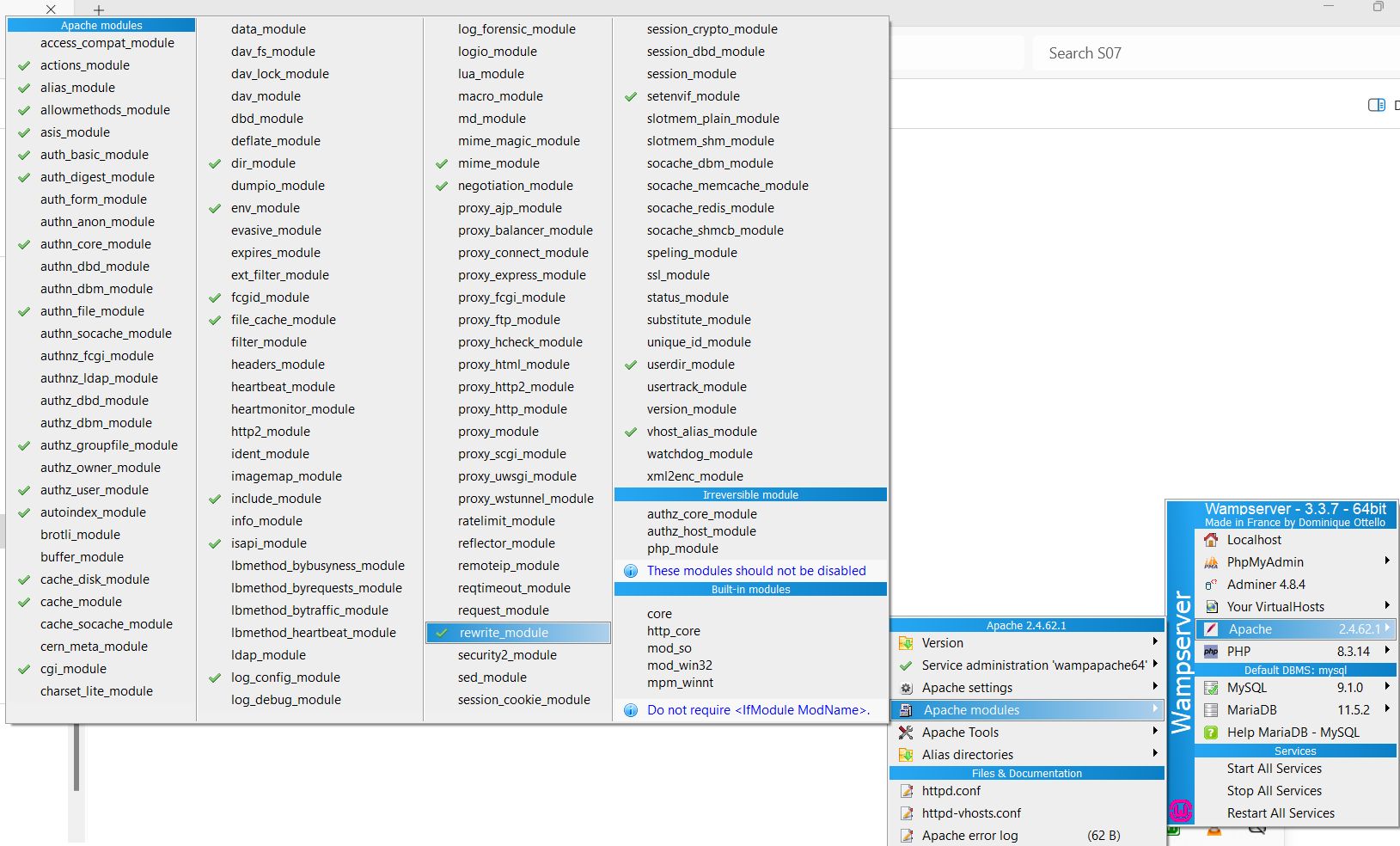The width and height of the screenshot is (1400, 846).
Task: Click the httpd.conf file icon
Action: coord(906,791)
